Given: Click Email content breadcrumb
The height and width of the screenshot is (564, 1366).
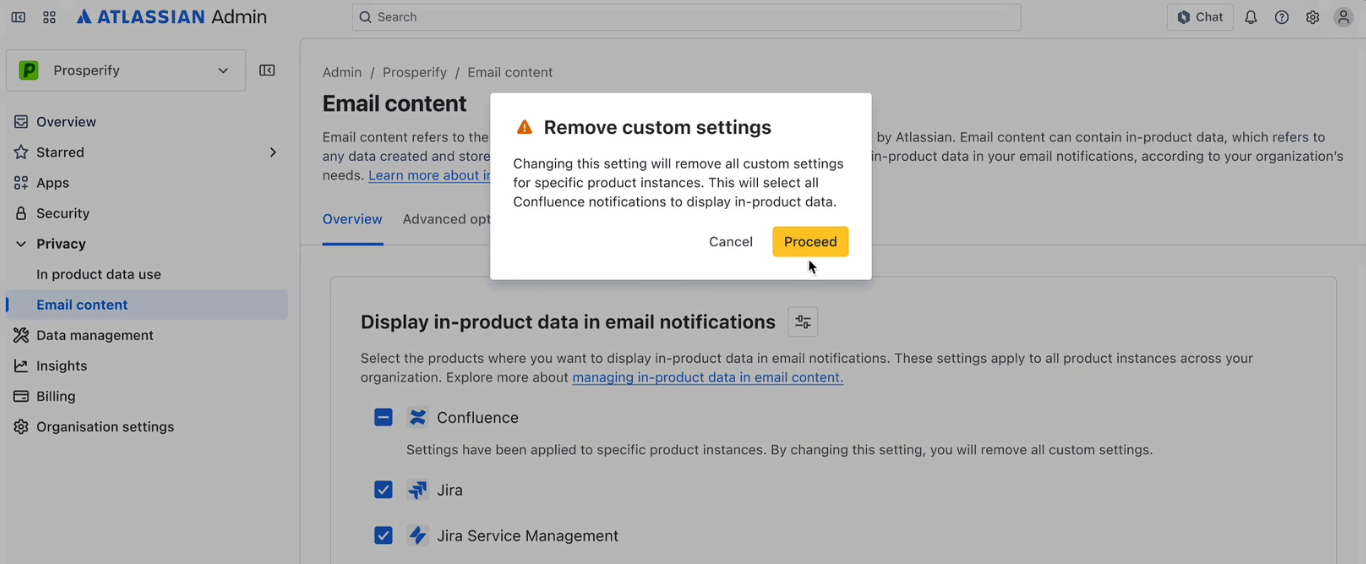Looking at the screenshot, I should pyautogui.click(x=510, y=72).
